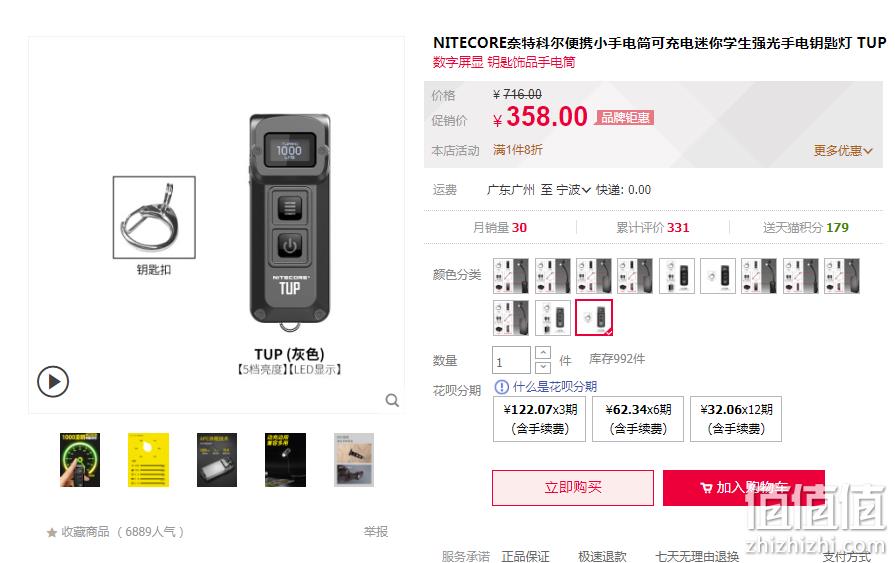The image size is (895, 563).
Task: Open the green speedometer thumbnail image
Action: point(80,460)
